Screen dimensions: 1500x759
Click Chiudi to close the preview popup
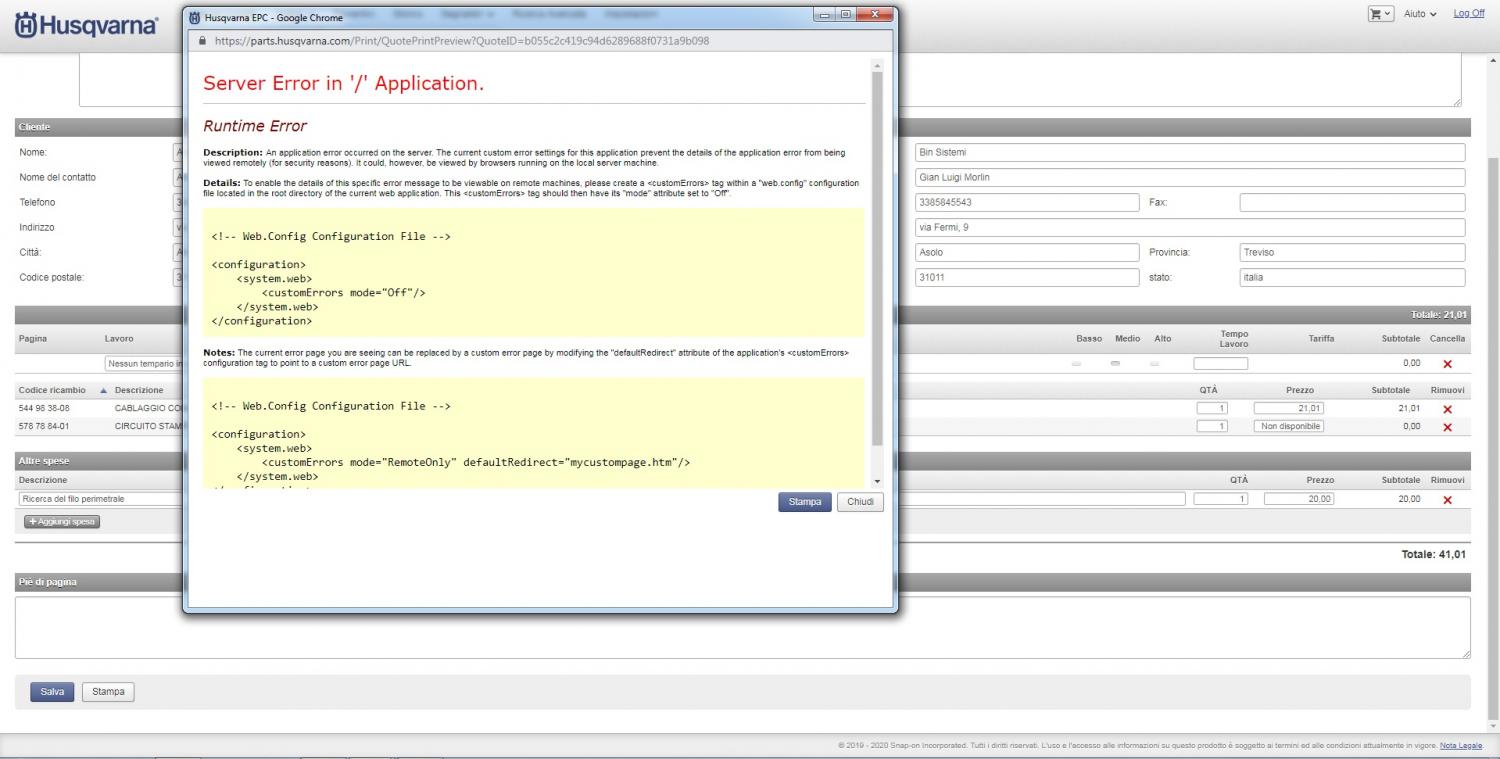pyautogui.click(x=860, y=502)
